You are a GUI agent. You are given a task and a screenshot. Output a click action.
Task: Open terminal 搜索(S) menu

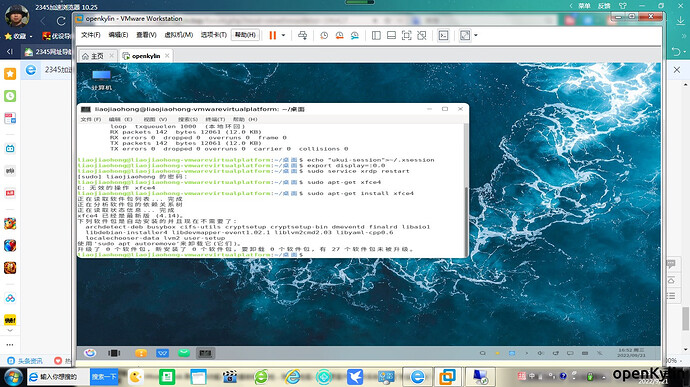[187, 119]
